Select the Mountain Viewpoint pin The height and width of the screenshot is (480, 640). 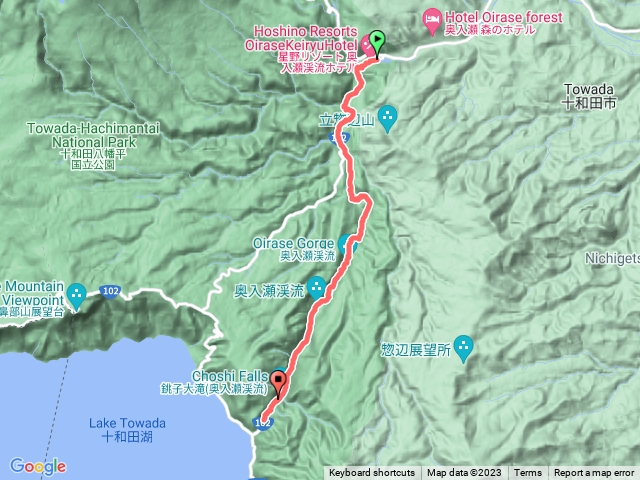76,297
